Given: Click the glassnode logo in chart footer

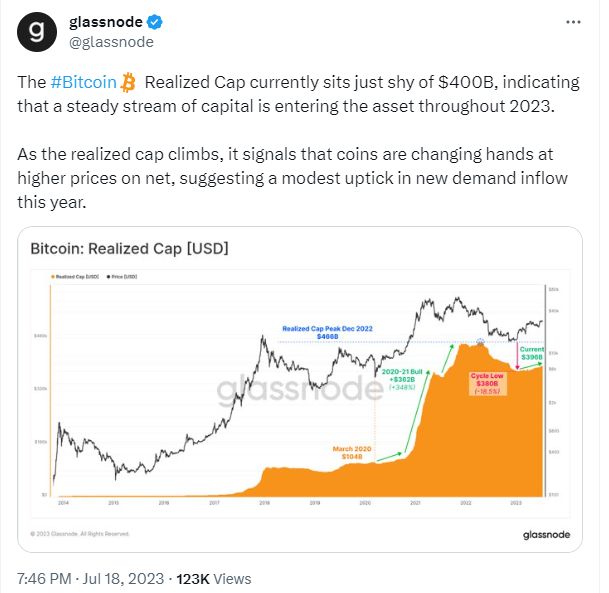Looking at the screenshot, I should (545, 534).
